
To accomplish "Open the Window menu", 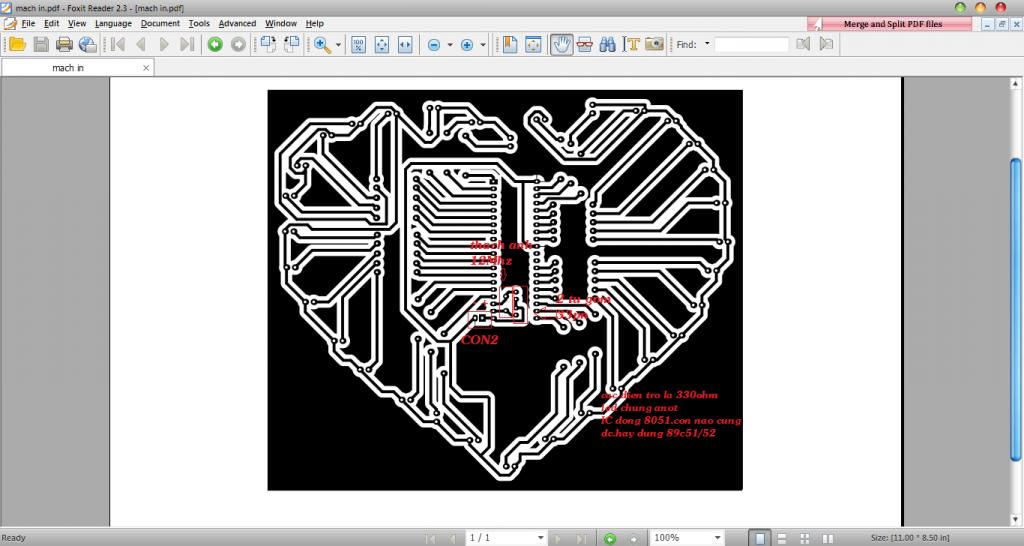I will tap(281, 23).
